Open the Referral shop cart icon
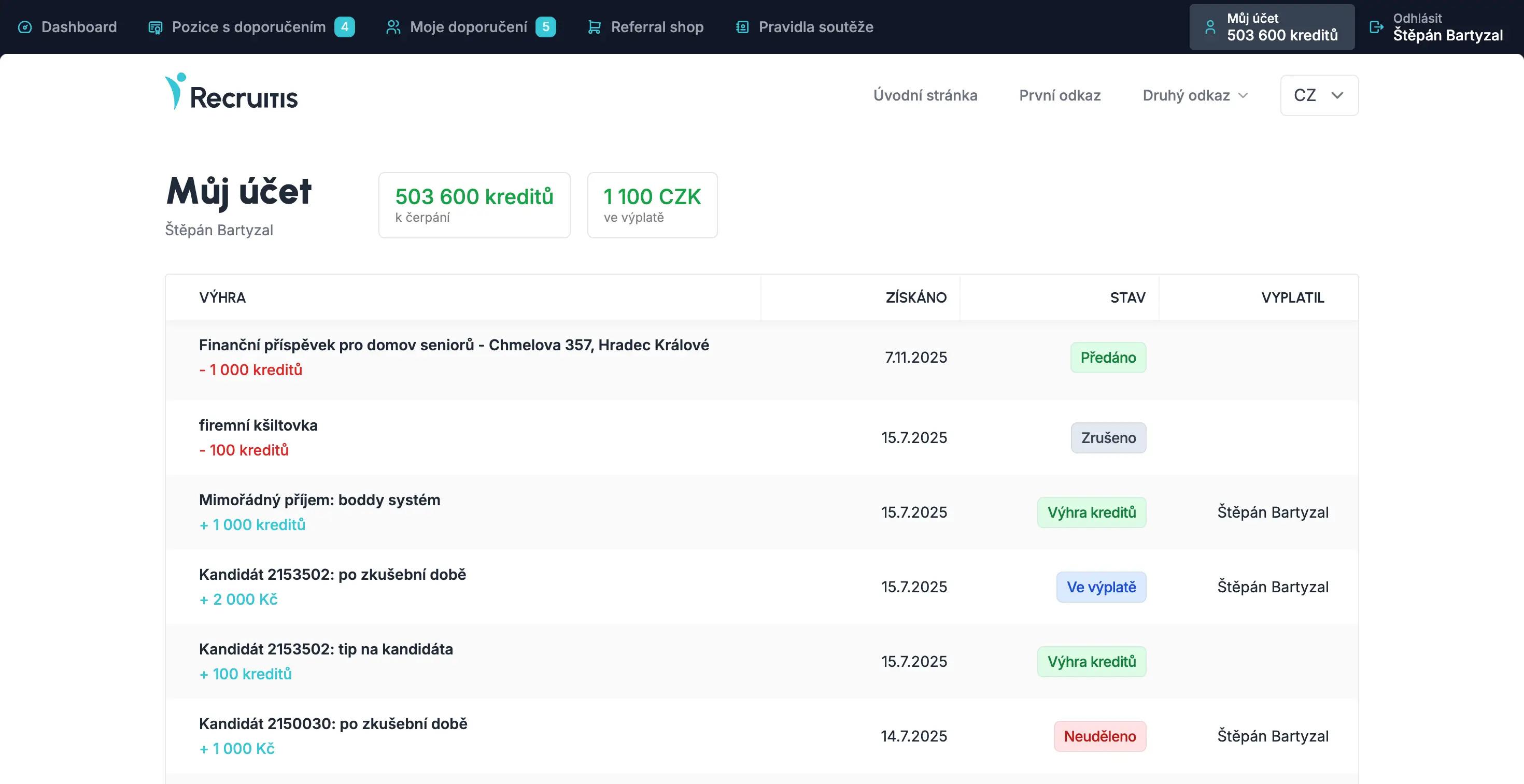 tap(595, 26)
